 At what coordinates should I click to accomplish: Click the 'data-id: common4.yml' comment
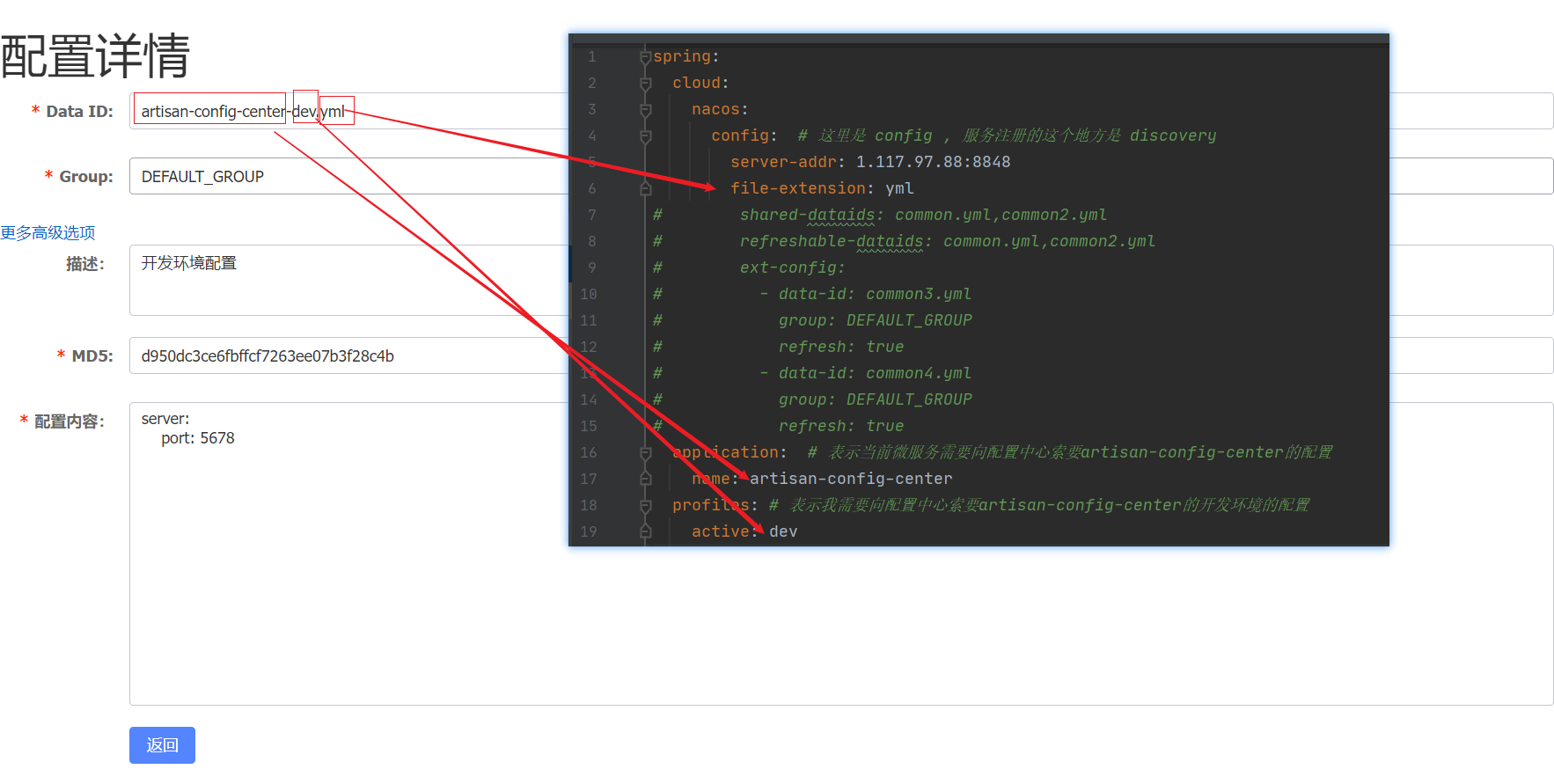(875, 373)
